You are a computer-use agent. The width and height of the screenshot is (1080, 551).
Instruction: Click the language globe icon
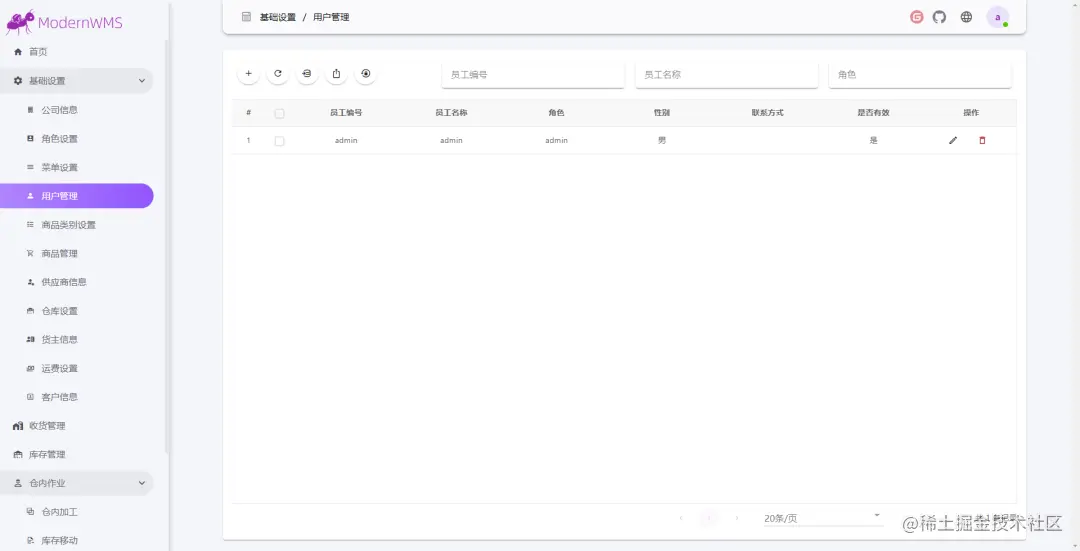pos(966,17)
